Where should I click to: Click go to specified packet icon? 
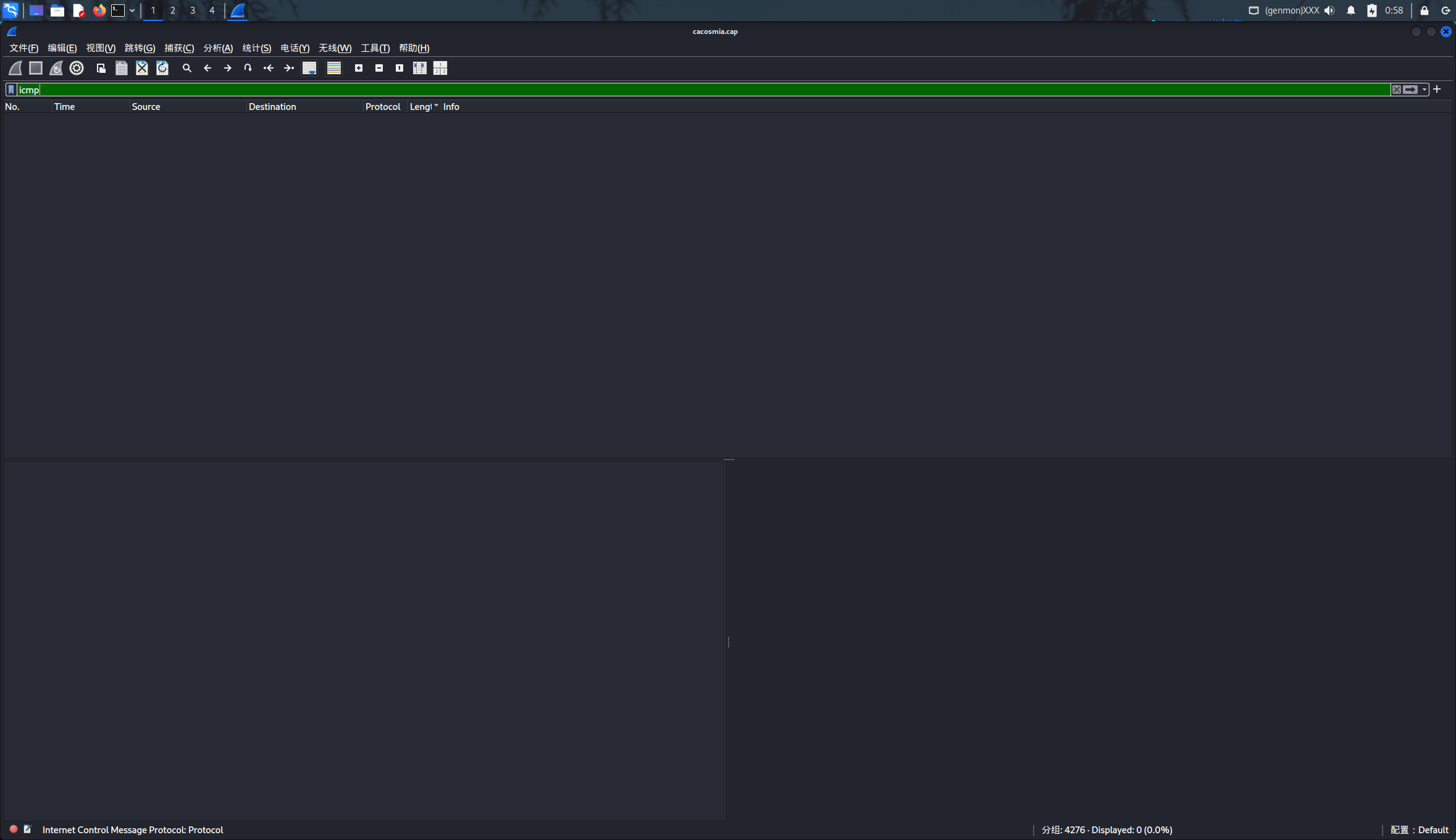click(x=248, y=68)
